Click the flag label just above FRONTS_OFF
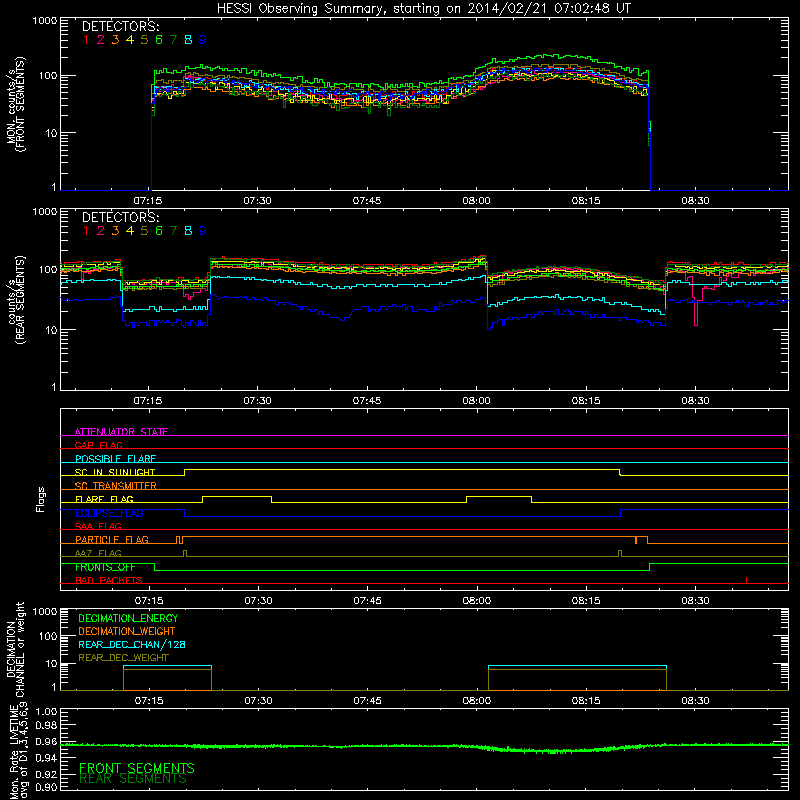 point(98,554)
